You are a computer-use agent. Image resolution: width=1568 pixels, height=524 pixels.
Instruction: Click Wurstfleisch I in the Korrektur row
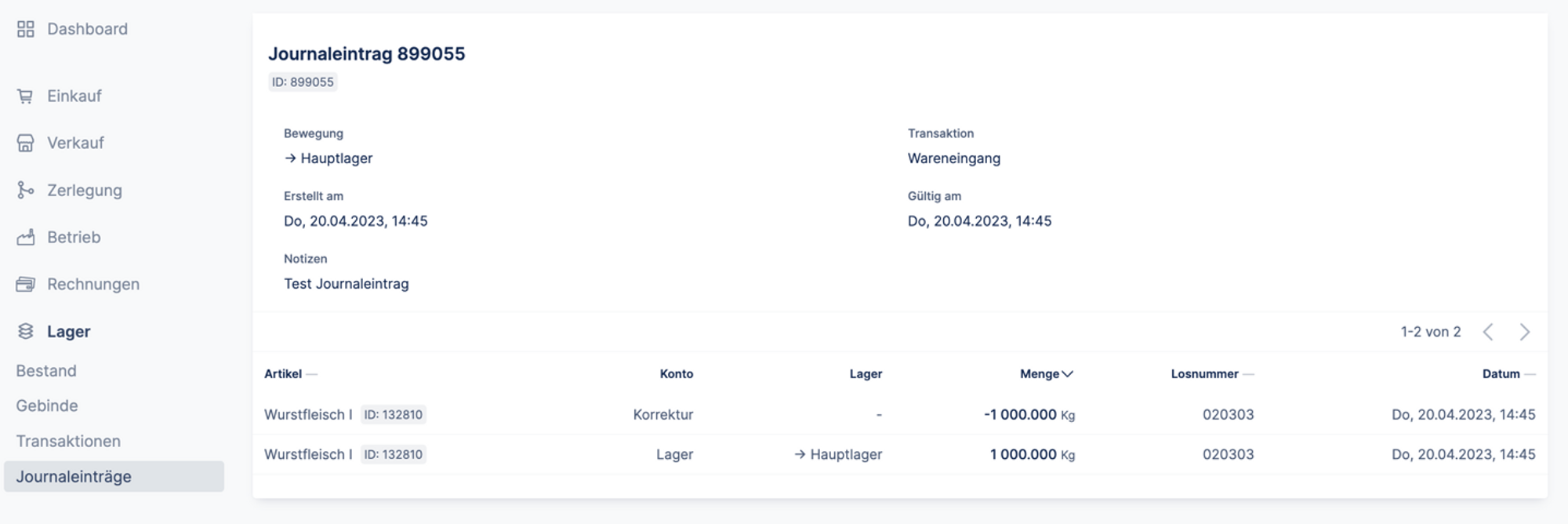(308, 414)
